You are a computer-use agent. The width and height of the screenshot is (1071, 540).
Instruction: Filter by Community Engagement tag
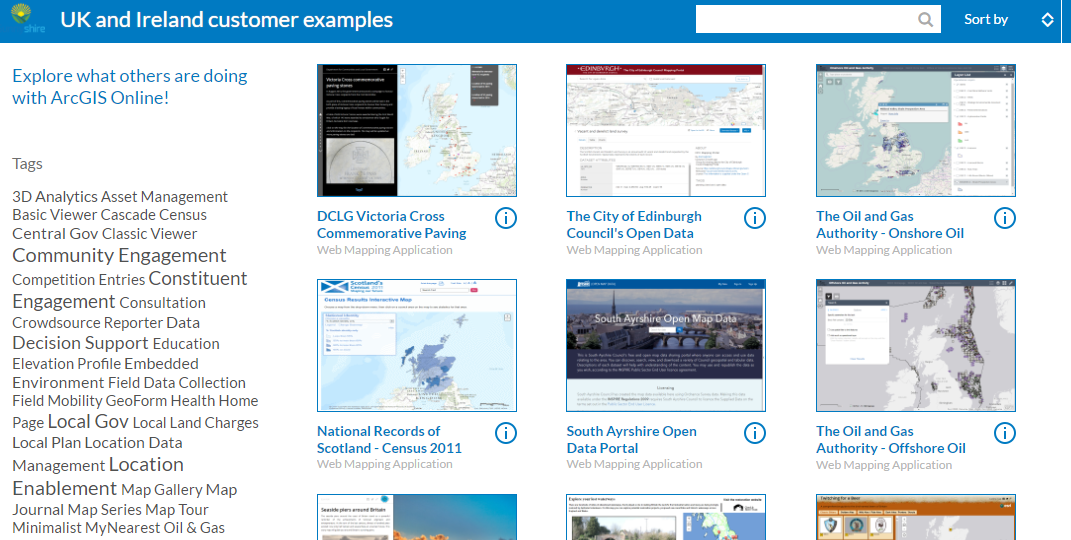tap(119, 255)
